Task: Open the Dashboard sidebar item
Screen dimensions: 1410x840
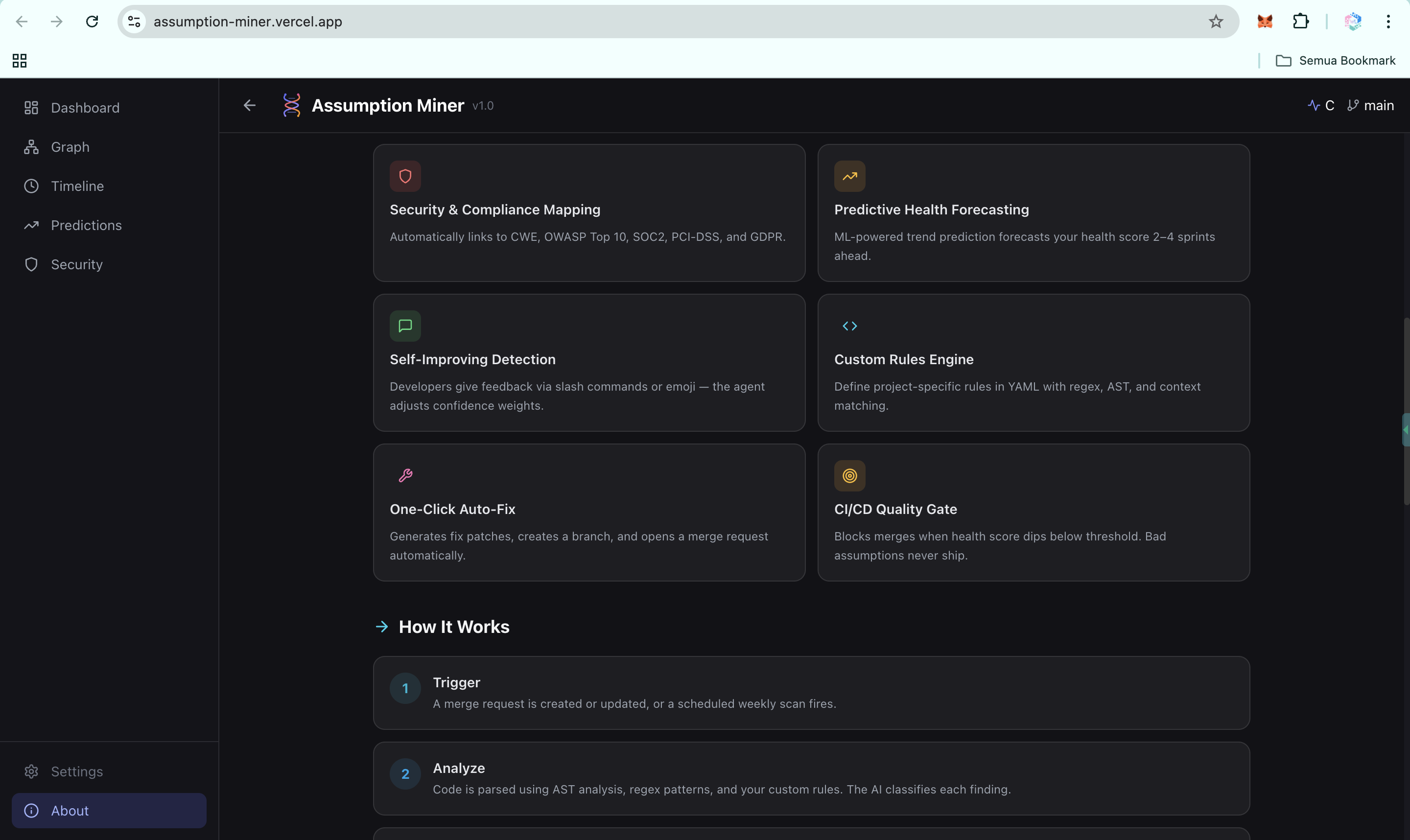Action: point(85,108)
